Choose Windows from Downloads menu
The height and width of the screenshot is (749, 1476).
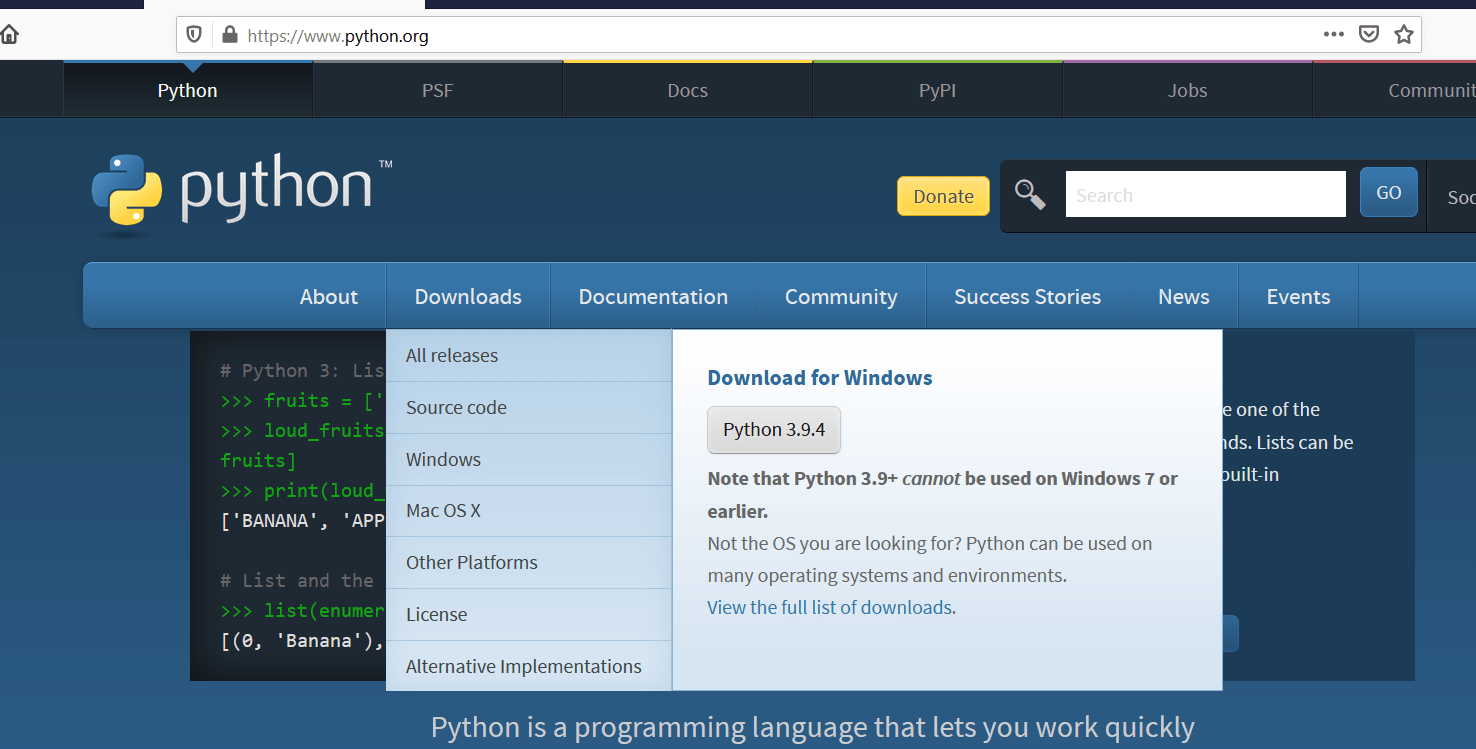click(x=529, y=459)
